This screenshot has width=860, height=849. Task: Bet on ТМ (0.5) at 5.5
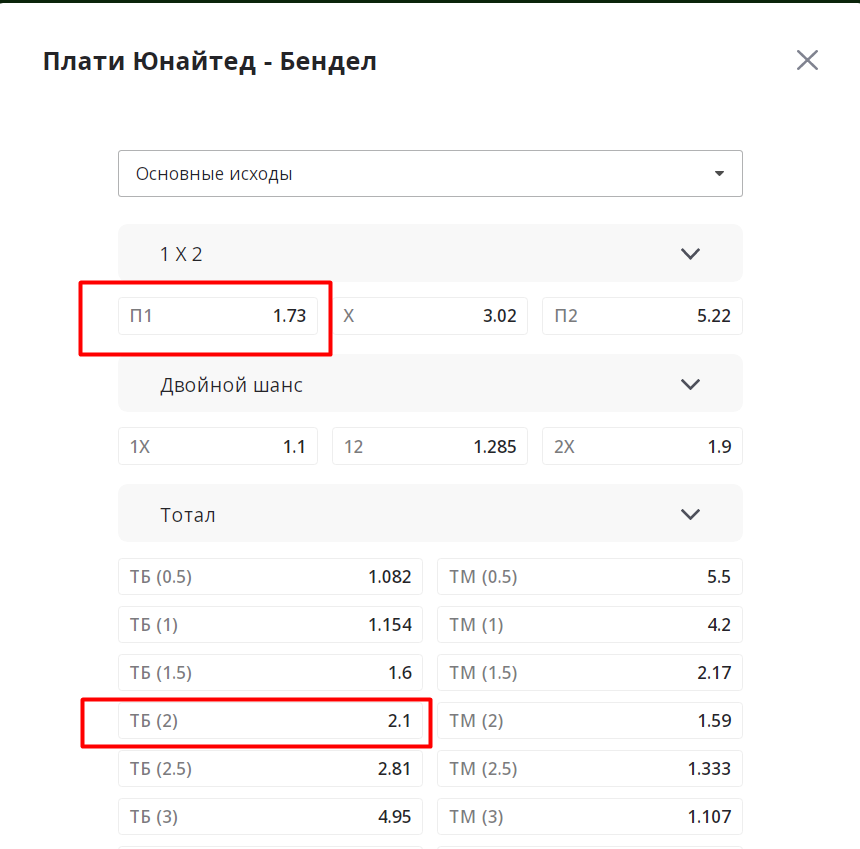click(590, 577)
